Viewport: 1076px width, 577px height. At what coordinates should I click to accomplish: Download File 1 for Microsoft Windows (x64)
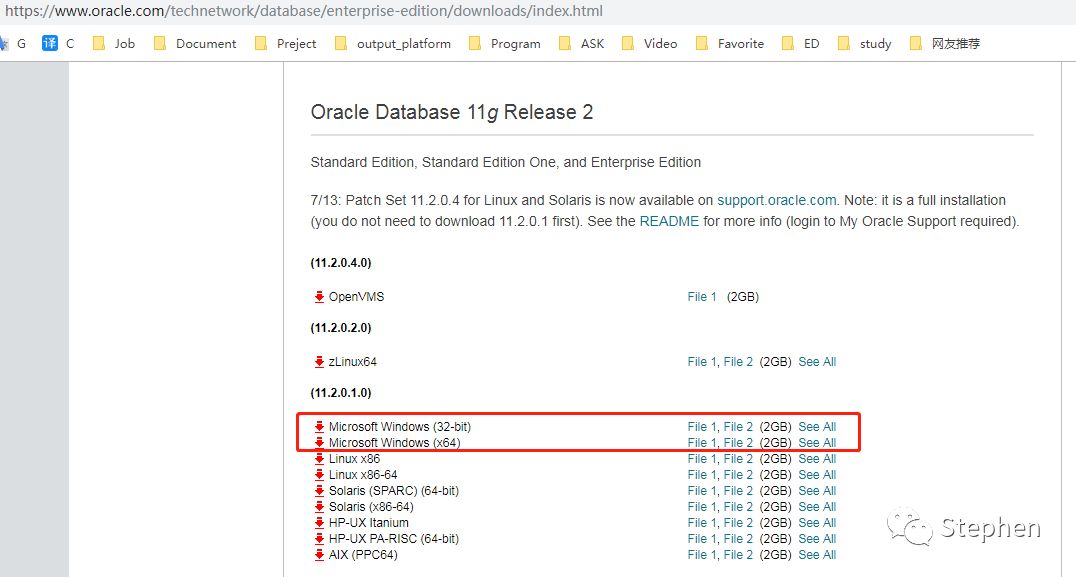(702, 443)
